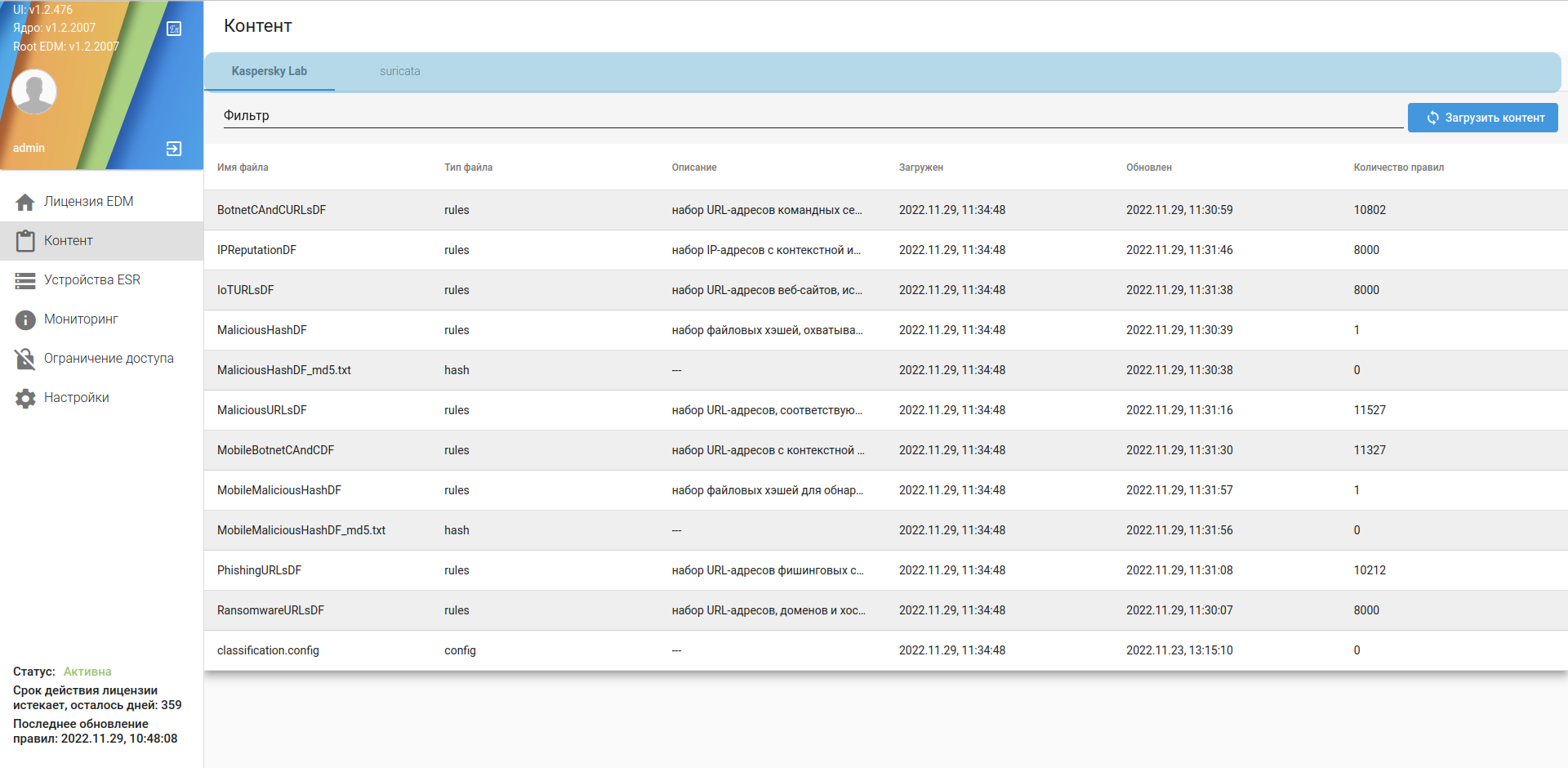
Task: Click the Тип файла column header
Action: coord(469,167)
